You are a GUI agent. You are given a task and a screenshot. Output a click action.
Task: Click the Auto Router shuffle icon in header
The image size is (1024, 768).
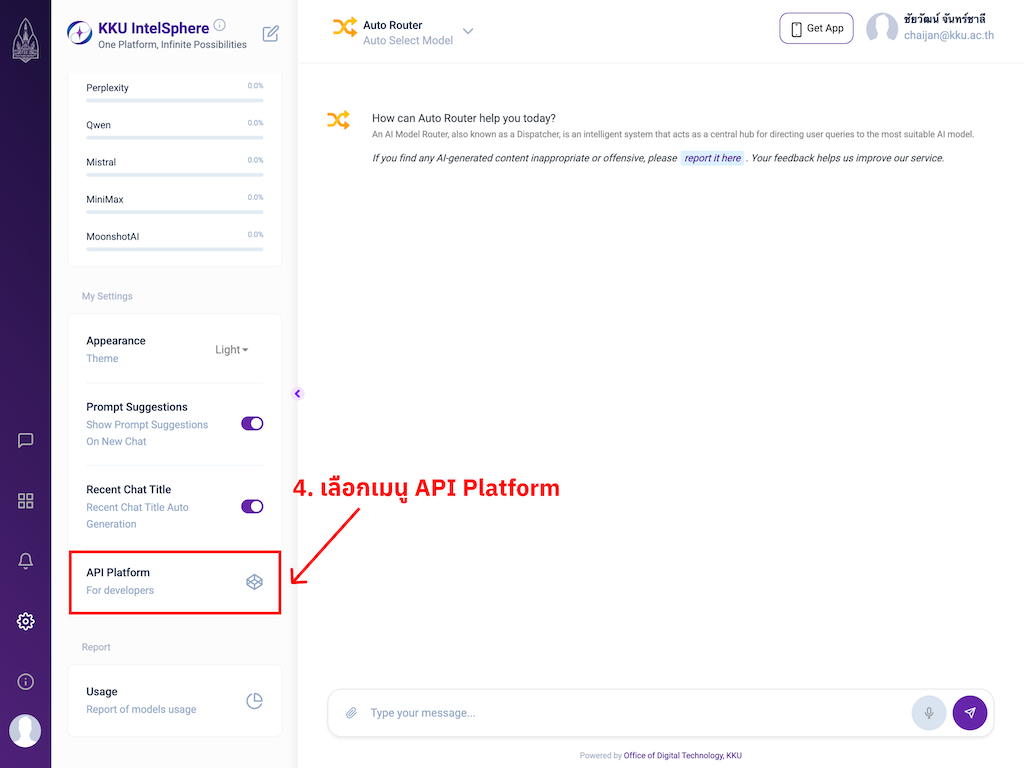[x=345, y=27]
